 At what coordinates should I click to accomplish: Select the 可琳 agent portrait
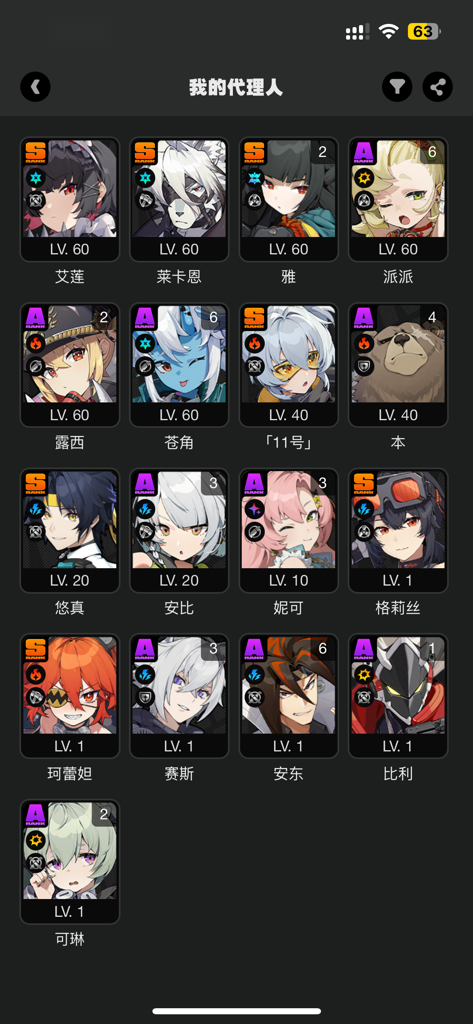(x=70, y=862)
